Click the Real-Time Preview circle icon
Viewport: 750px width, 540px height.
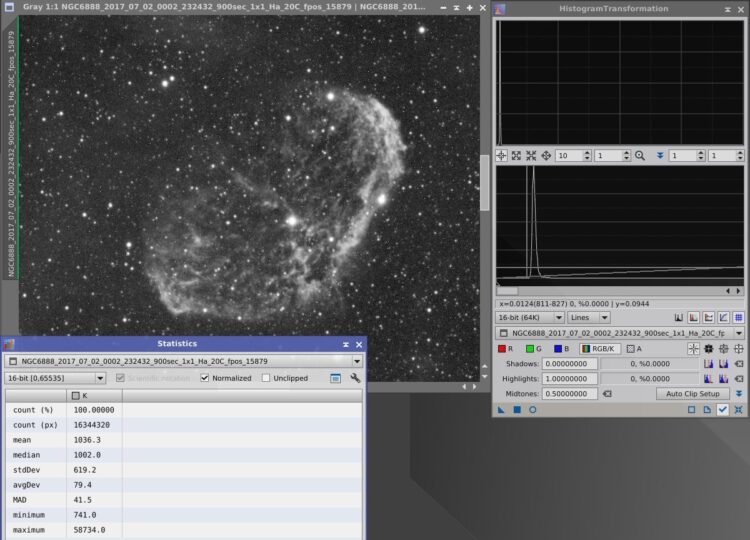pyautogui.click(x=532, y=409)
